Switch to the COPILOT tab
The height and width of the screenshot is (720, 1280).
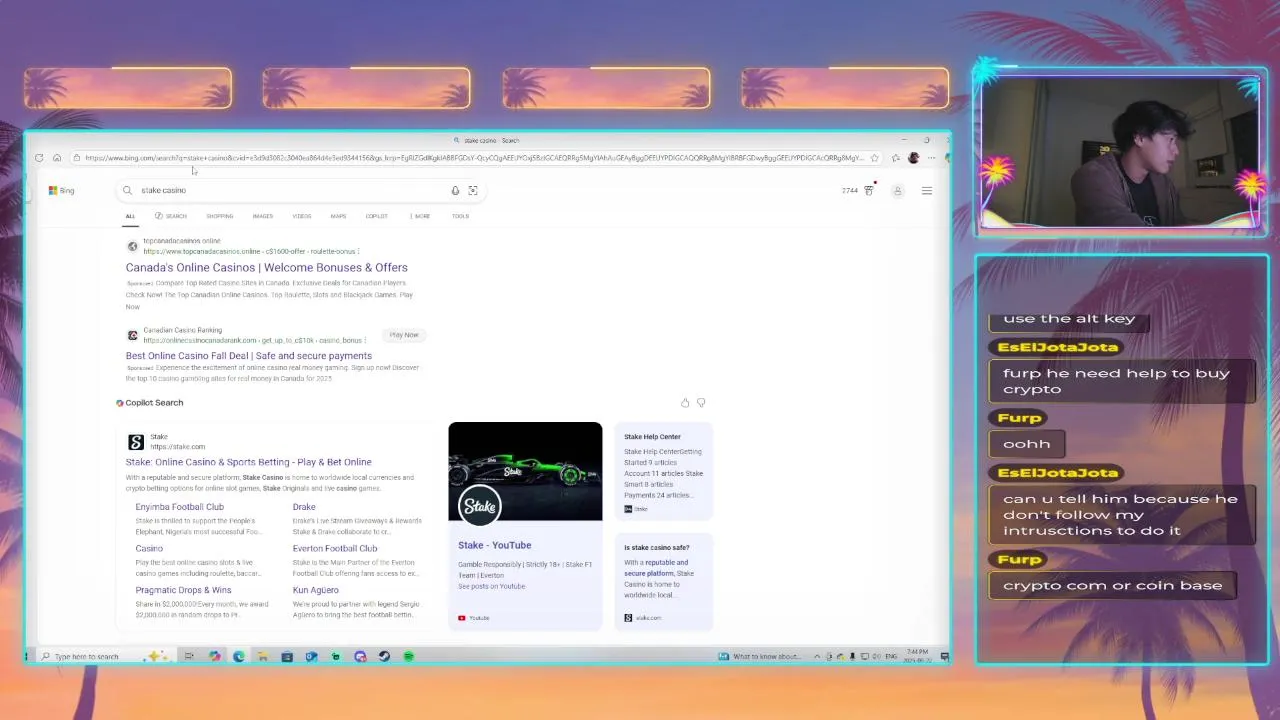pyautogui.click(x=376, y=216)
